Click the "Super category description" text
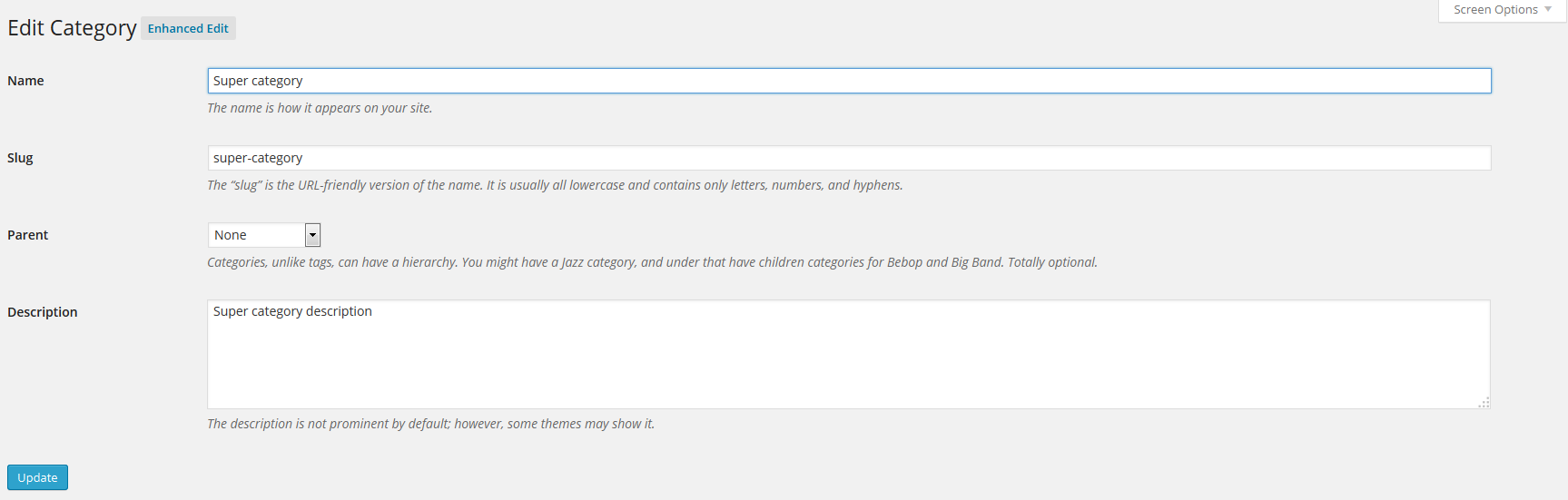 (292, 311)
